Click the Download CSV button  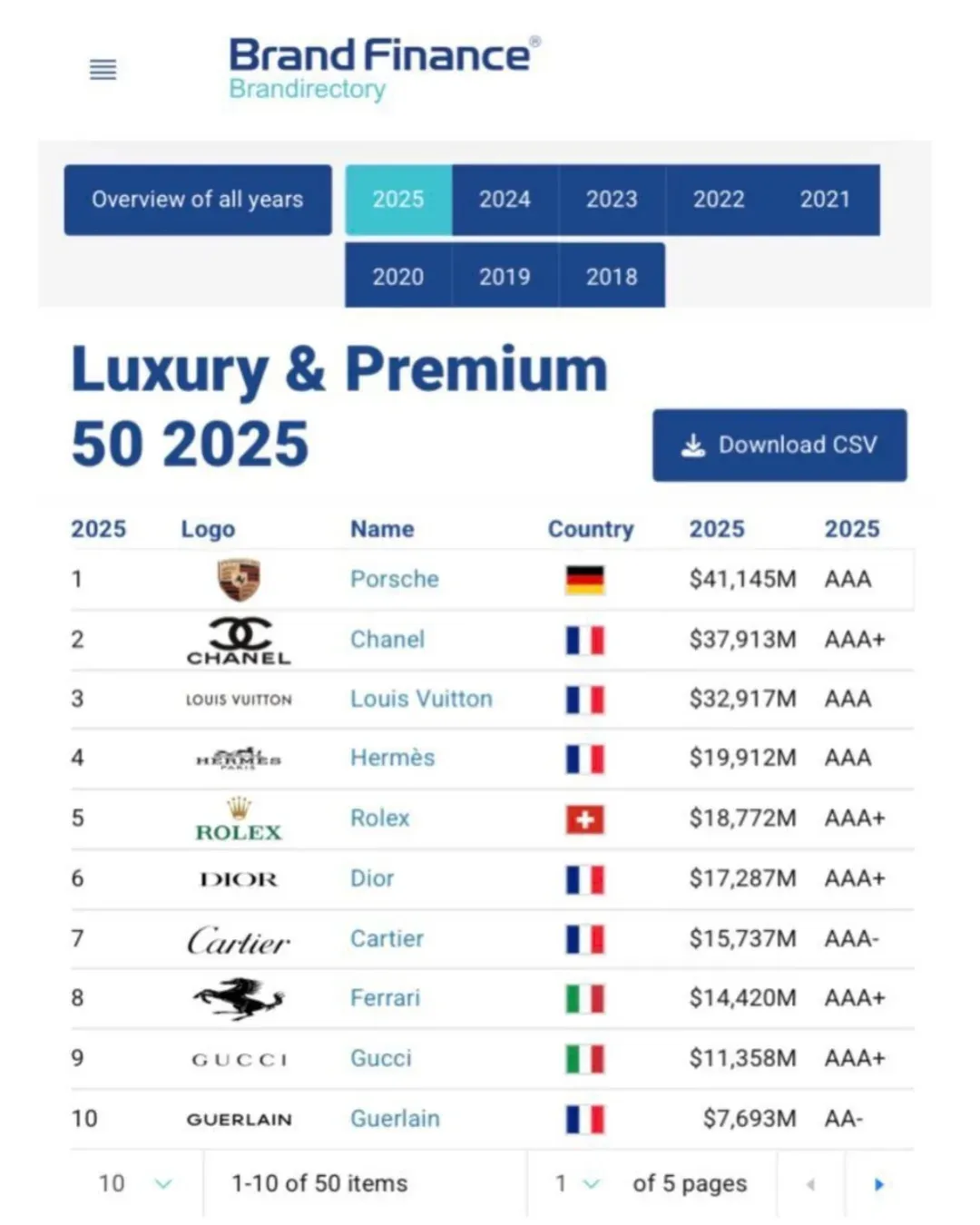coord(779,445)
